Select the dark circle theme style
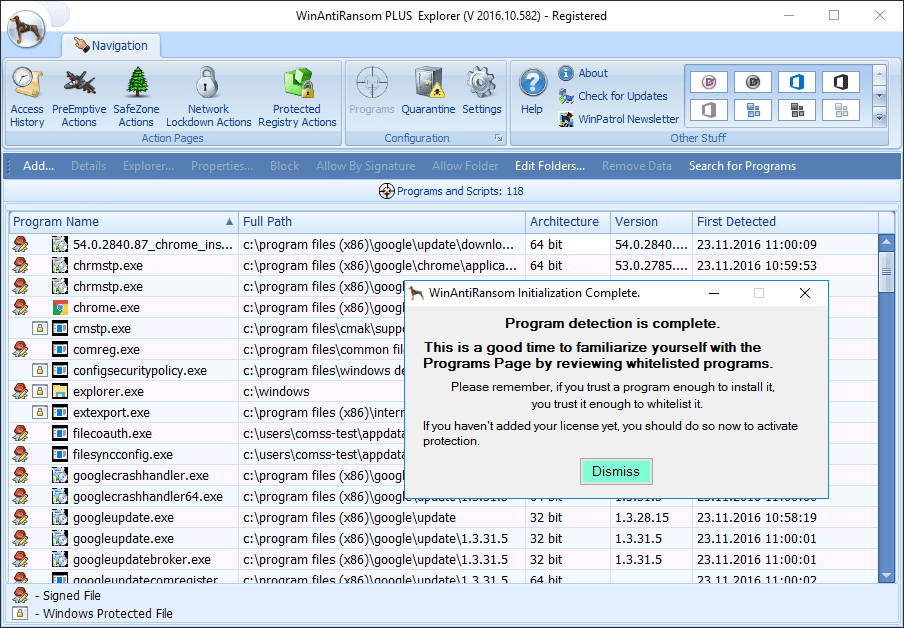The width and height of the screenshot is (904, 628). [753, 82]
